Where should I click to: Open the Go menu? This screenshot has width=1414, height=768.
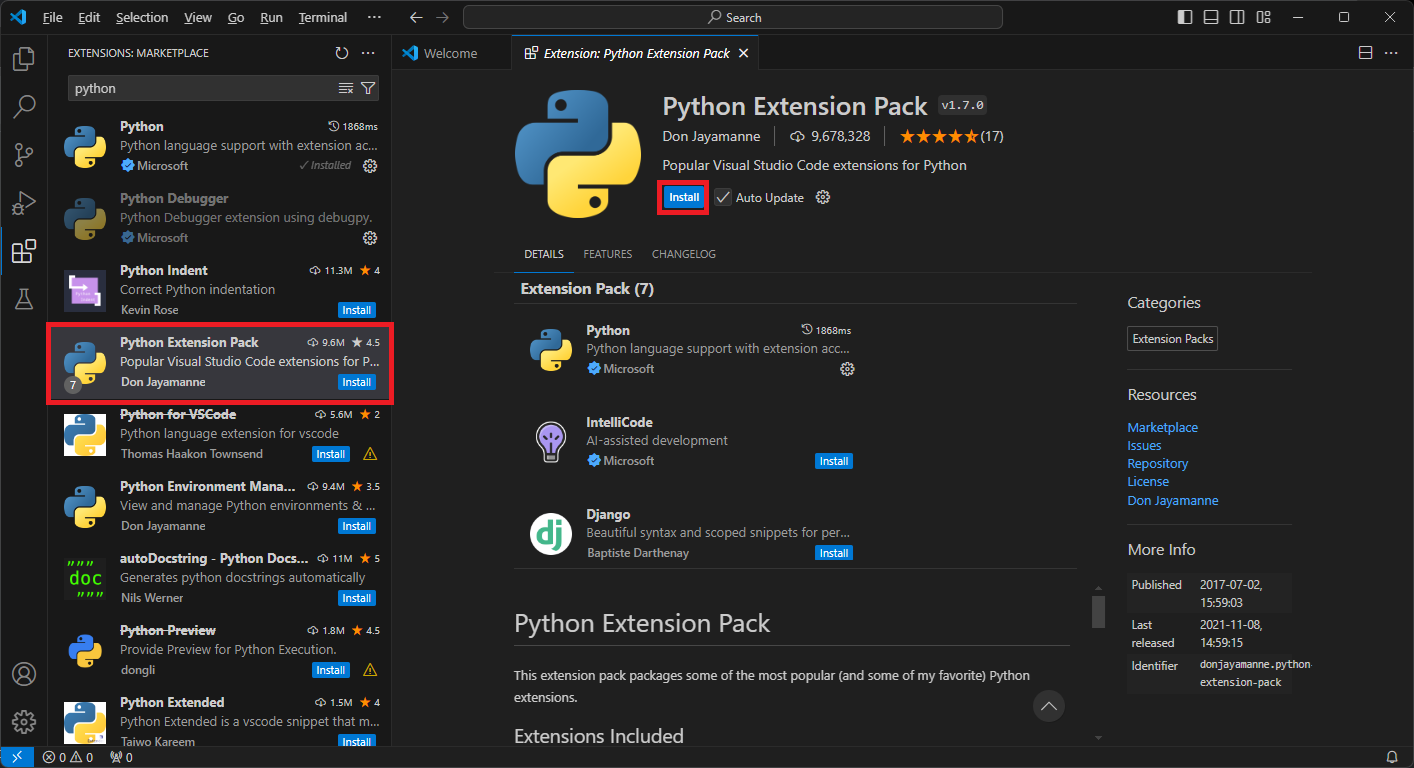(236, 17)
